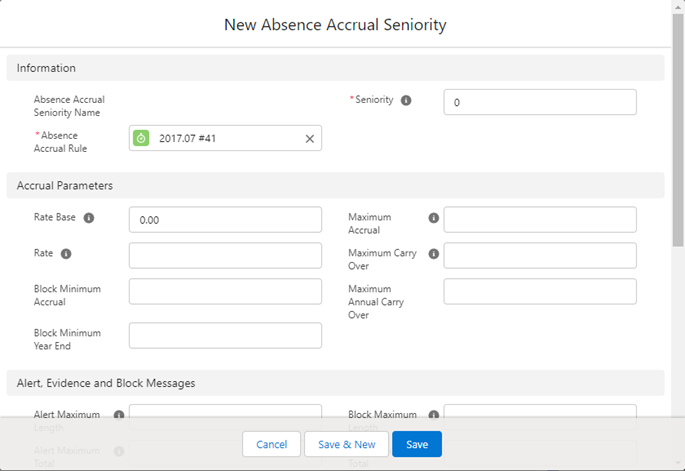The image size is (685, 471).
Task: Click the blue Save button
Action: 417,444
